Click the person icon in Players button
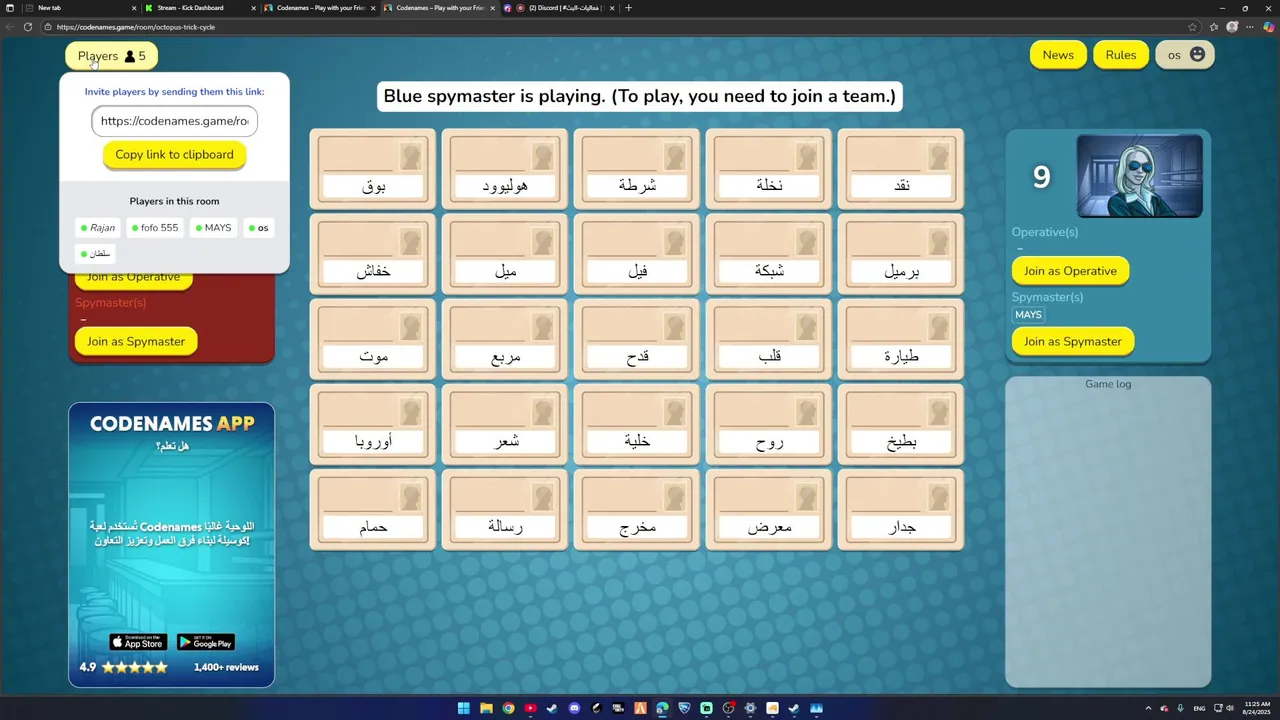The width and height of the screenshot is (1280, 720). pos(130,56)
